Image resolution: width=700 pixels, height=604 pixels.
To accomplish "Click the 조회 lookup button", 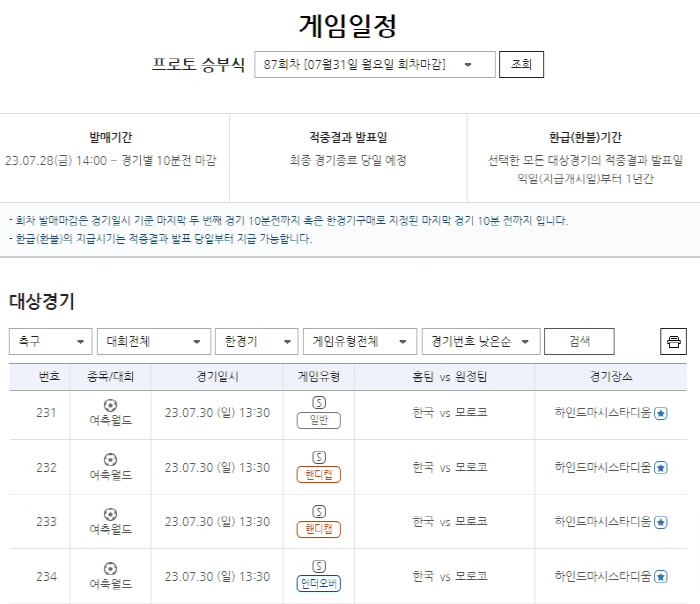I will coord(521,64).
